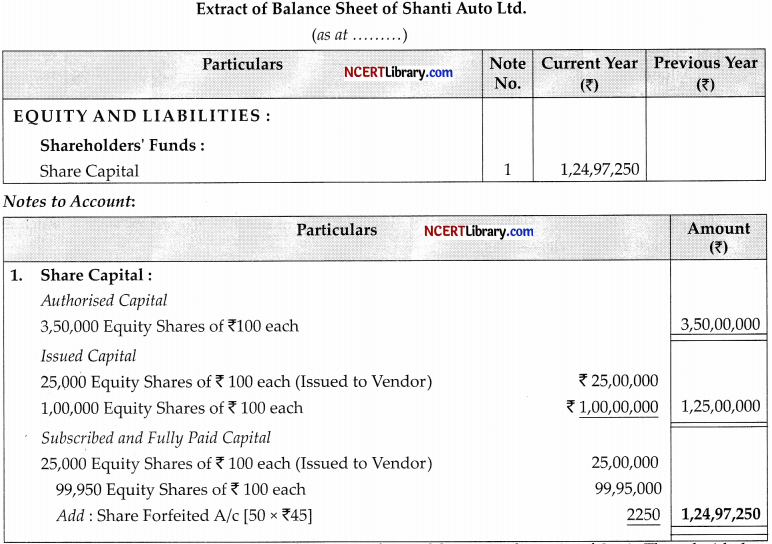Click the NCERTLibrary.com watermark in top table header
This screenshot has height=544, width=772.
coord(398,72)
